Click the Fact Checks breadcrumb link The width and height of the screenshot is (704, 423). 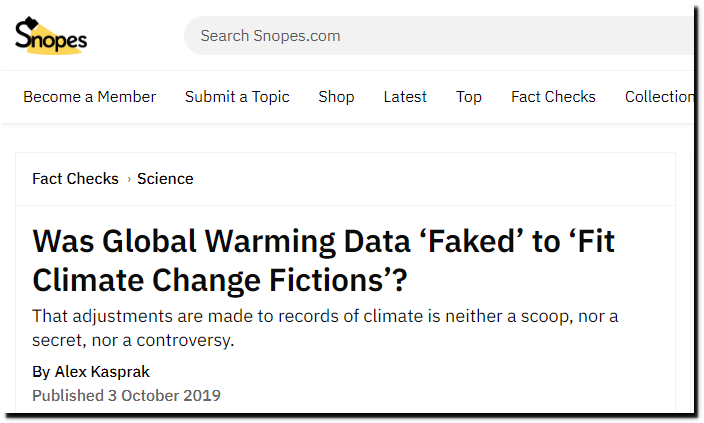coord(75,179)
